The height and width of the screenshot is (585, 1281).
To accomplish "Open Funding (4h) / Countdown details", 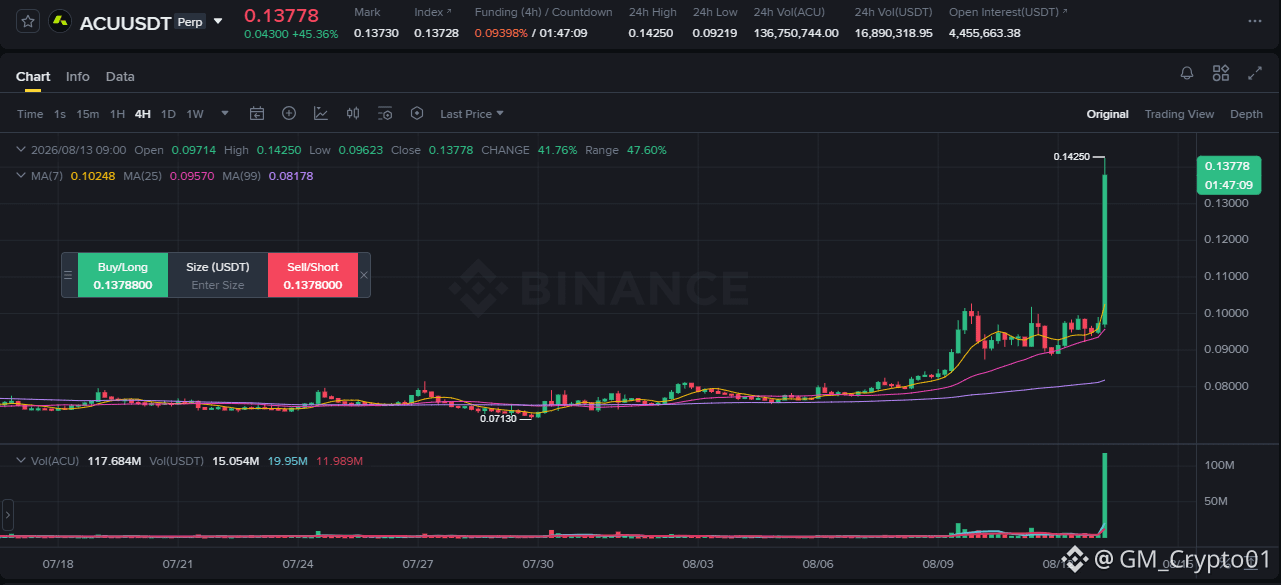I will (x=543, y=12).
